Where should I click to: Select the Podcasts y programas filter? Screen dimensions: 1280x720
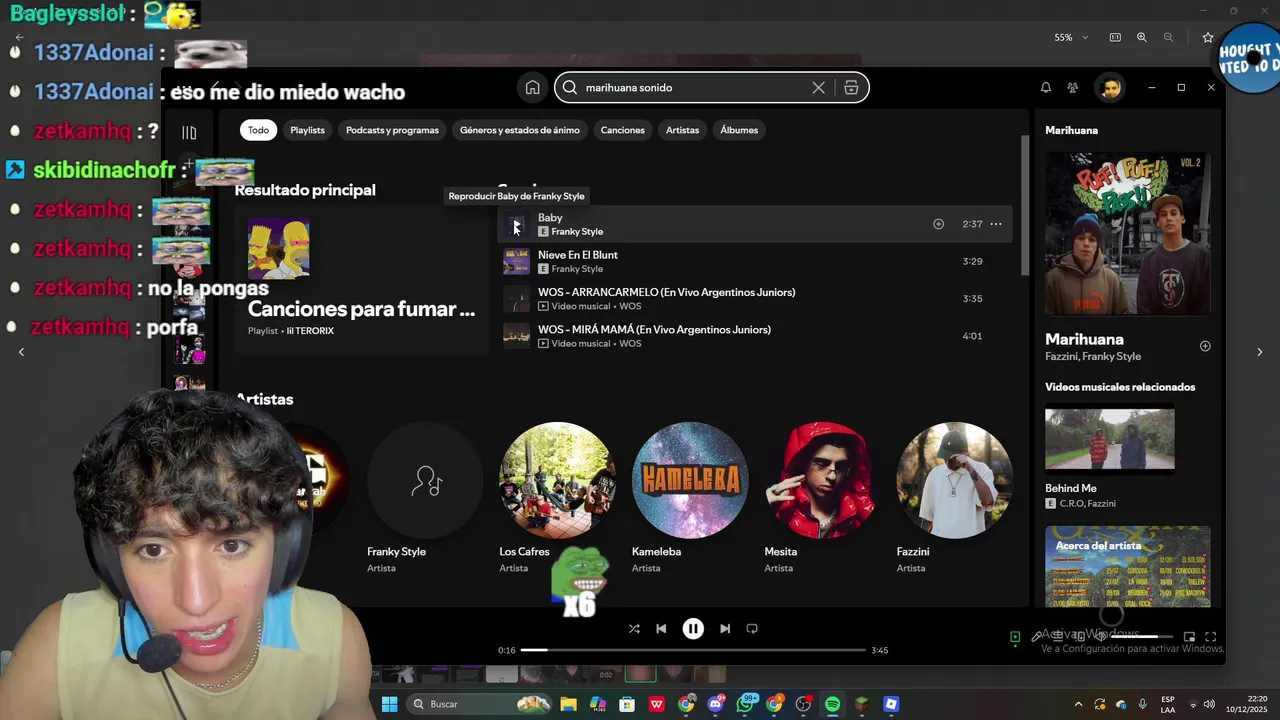coord(392,130)
